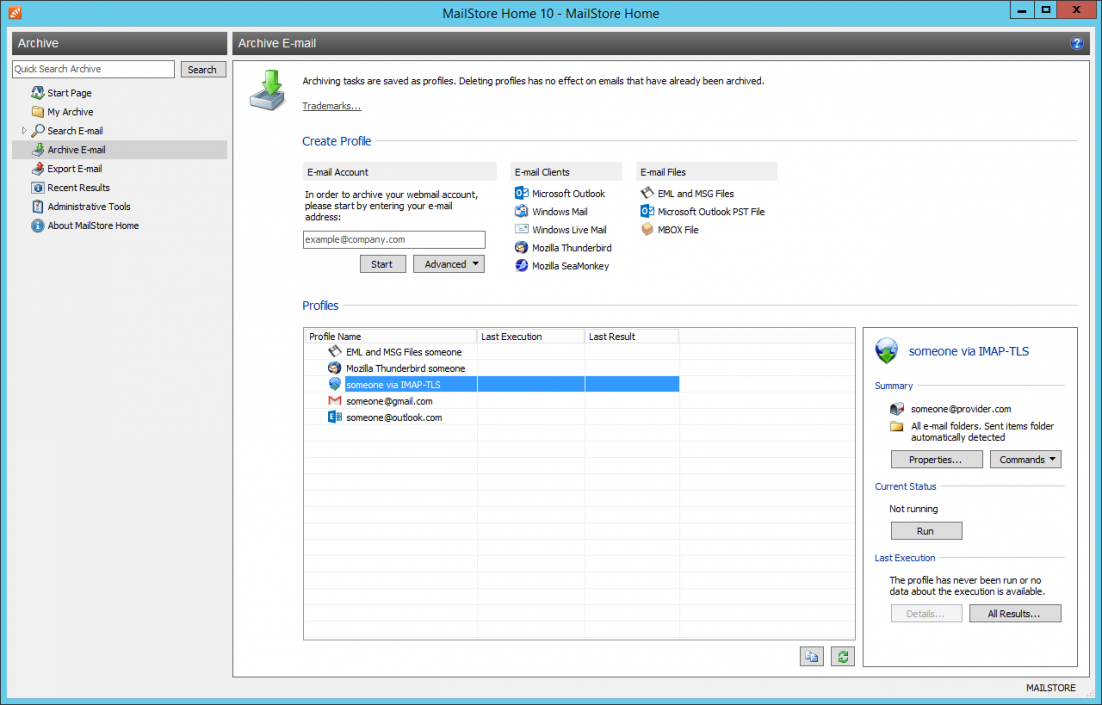Screen dimensions: 1102x705
Task: Archive emails from Mozilla Thunderbird
Action: click(x=568, y=247)
